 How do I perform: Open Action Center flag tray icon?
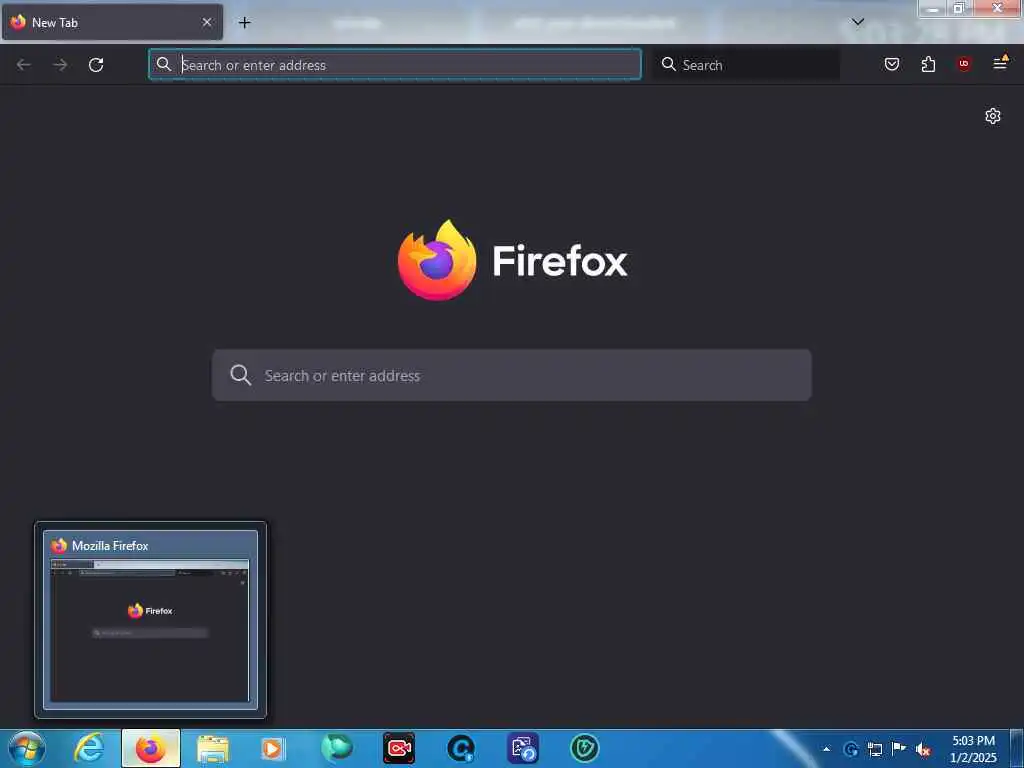click(899, 748)
